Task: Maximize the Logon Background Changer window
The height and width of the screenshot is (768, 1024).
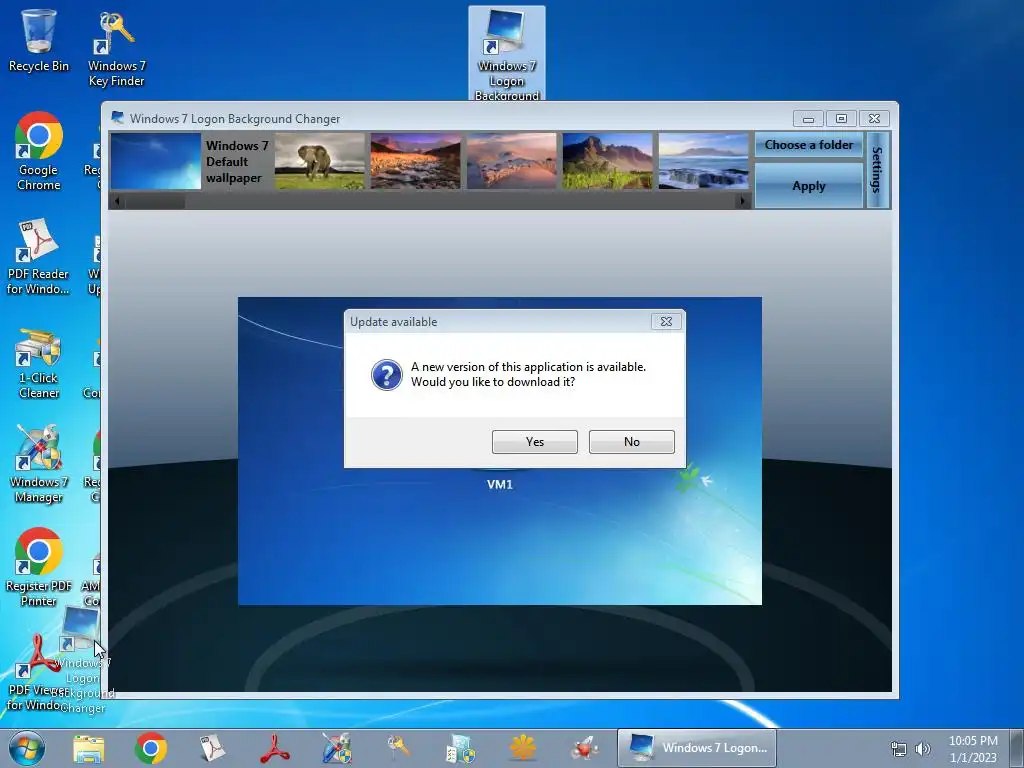Action: (x=841, y=119)
